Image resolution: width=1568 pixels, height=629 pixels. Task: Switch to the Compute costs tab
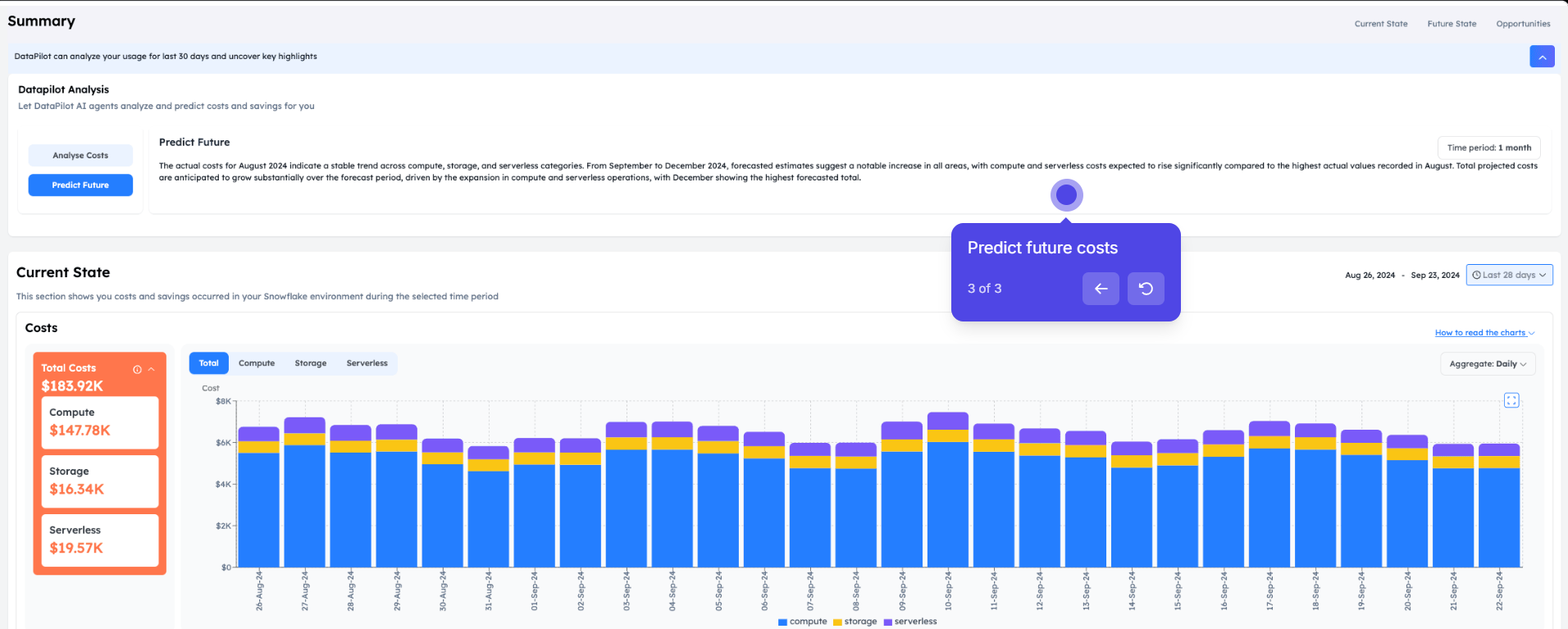coord(257,363)
